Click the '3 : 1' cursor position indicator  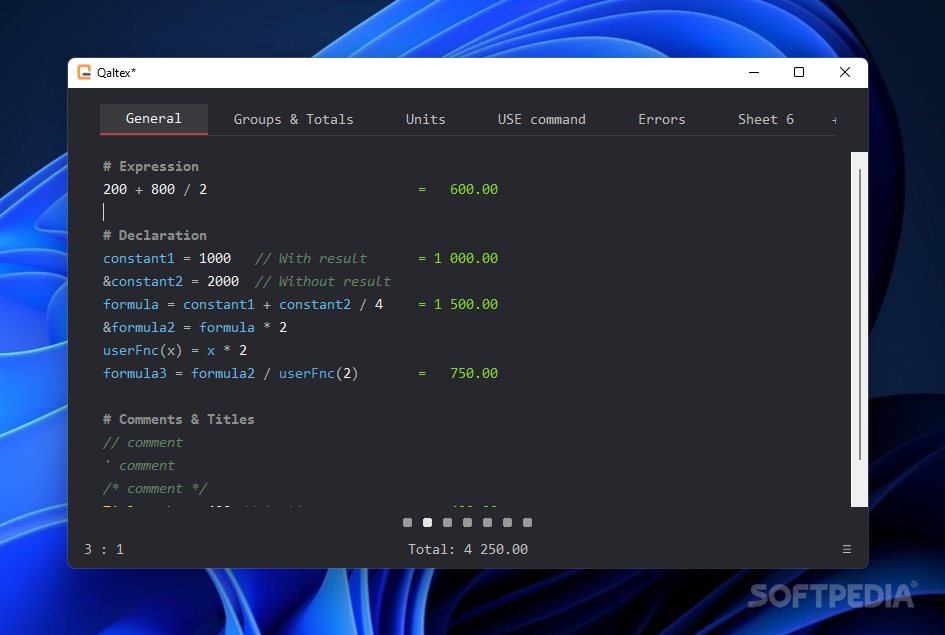point(104,549)
